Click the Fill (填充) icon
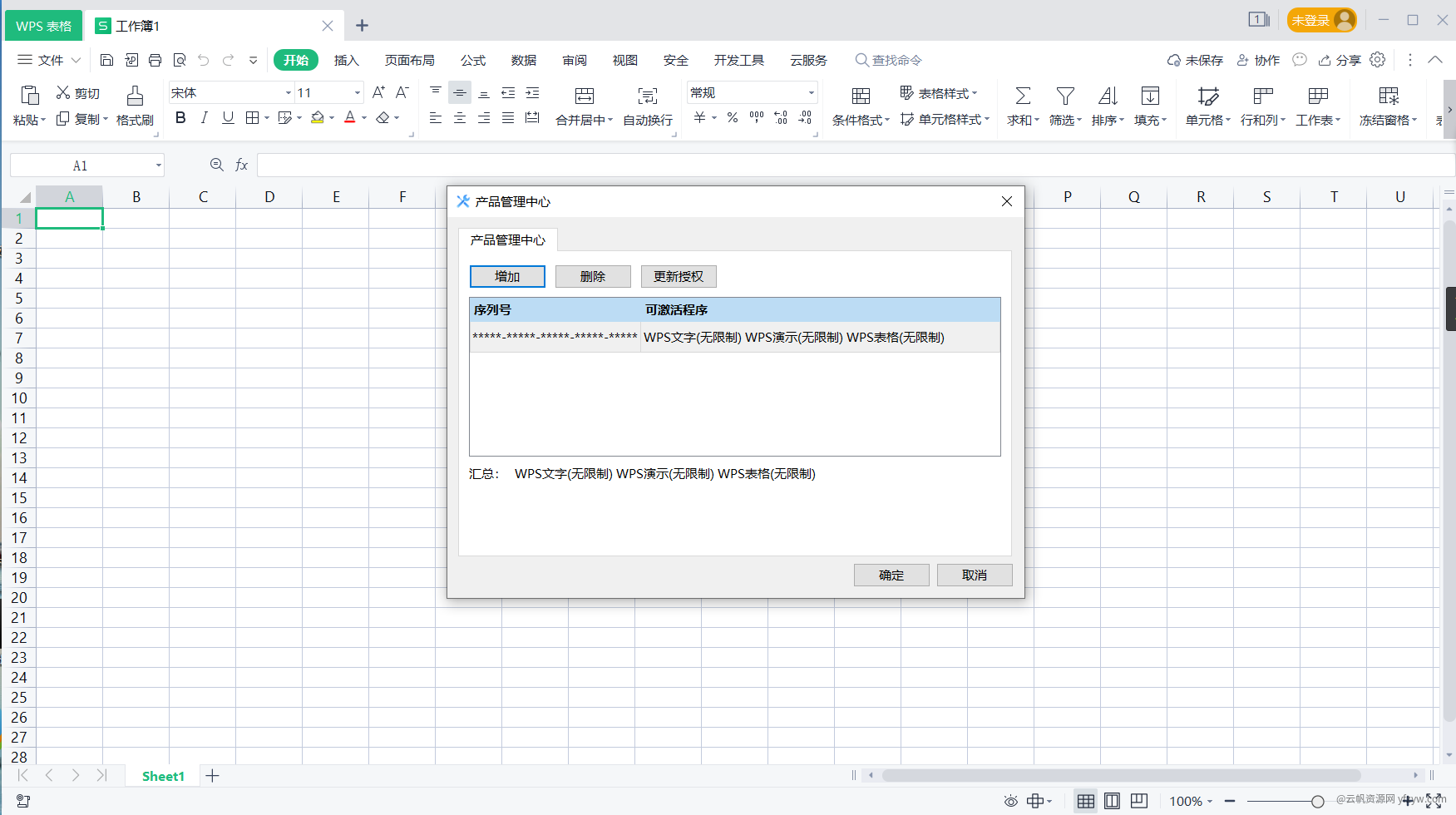1456x815 pixels. click(1150, 96)
